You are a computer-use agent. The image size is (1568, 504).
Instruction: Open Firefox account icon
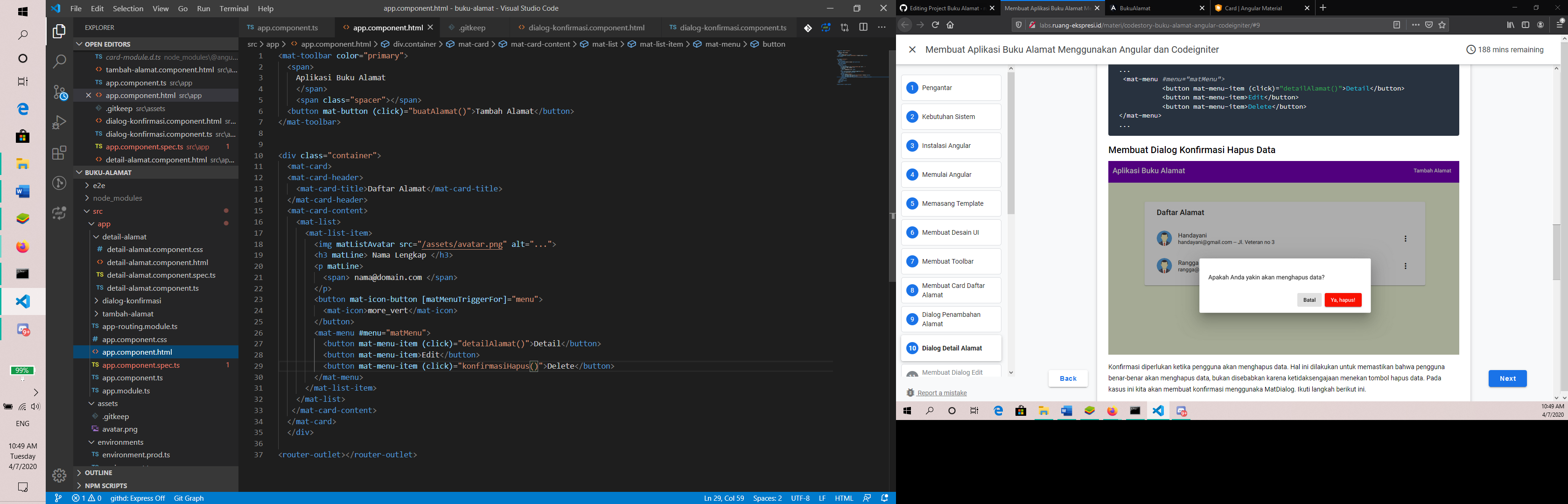[1540, 25]
